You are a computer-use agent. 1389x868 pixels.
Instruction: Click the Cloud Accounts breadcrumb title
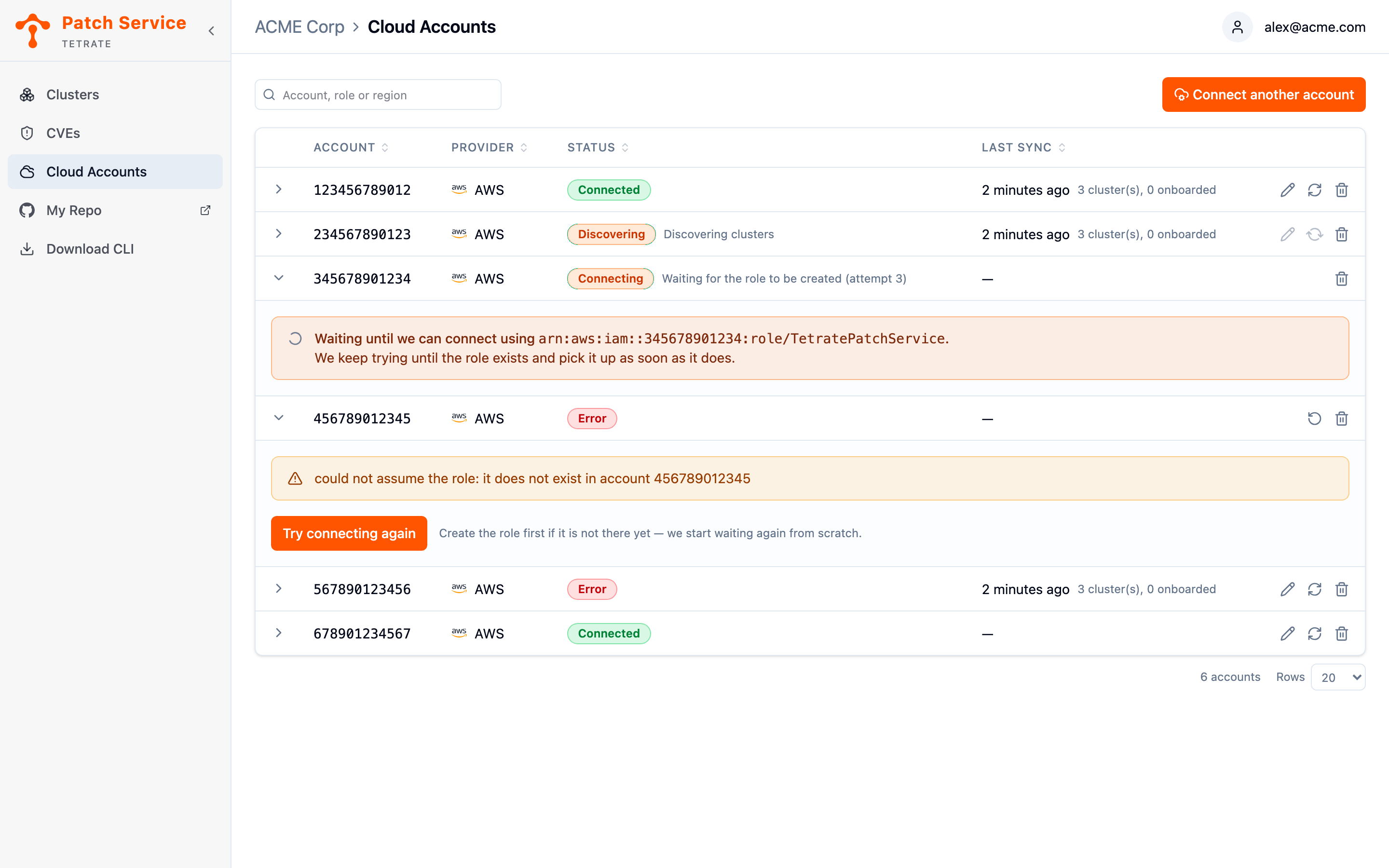coord(432,27)
